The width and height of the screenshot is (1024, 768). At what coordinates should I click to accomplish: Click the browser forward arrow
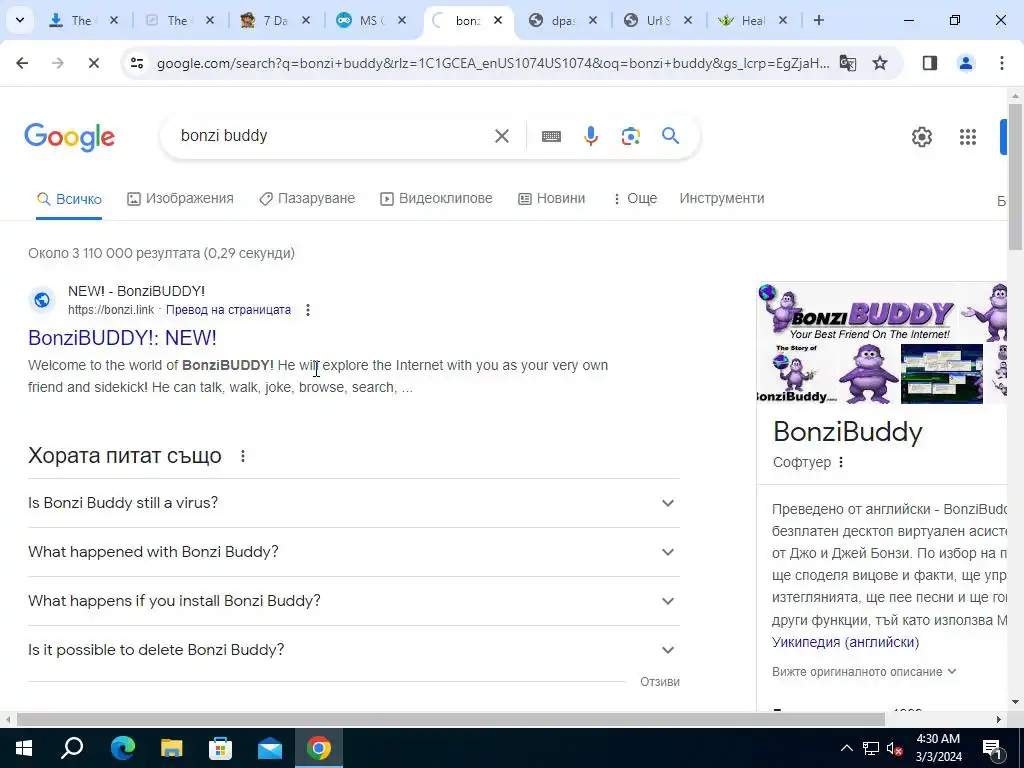[58, 63]
